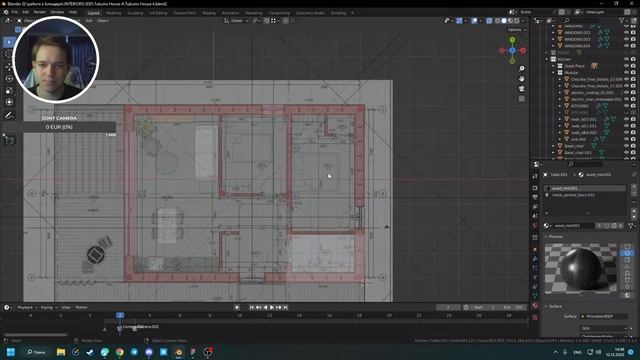Open the GGX distribution dropdown

[604, 328]
